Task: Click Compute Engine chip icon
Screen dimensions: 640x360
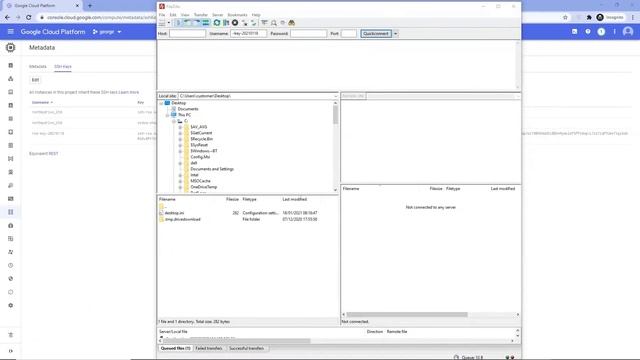Action: 11,48
